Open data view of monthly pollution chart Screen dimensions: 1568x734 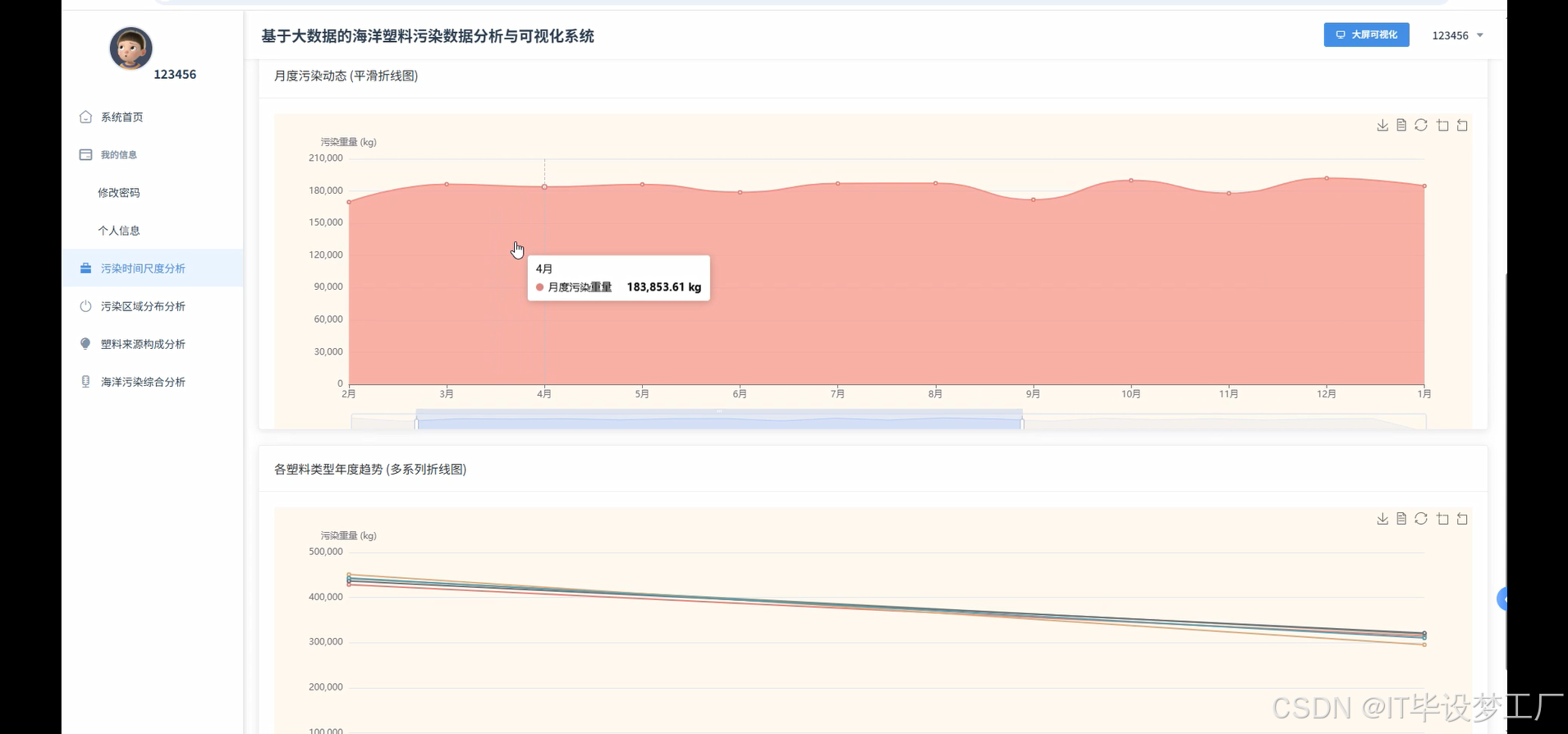click(1401, 125)
